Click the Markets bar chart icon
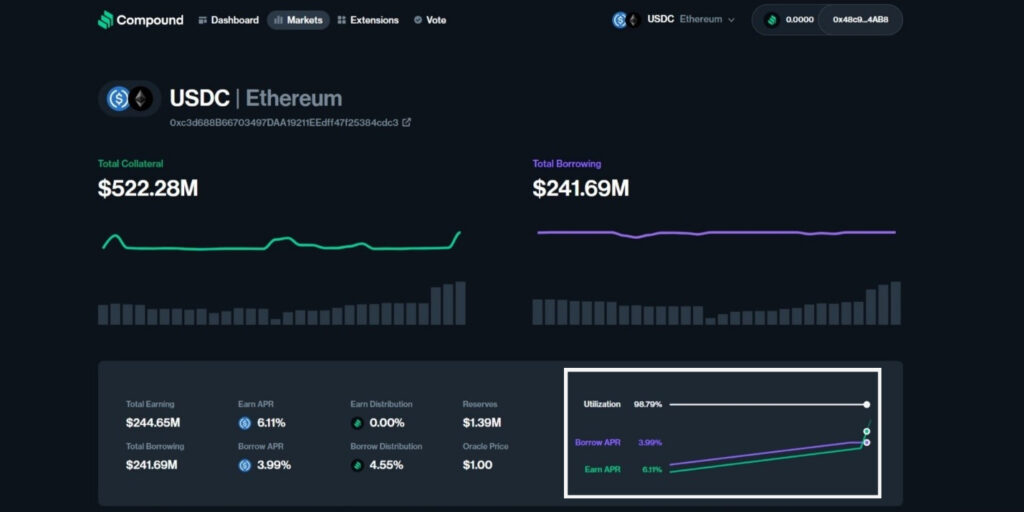The height and width of the screenshot is (512, 1024). pos(278,20)
